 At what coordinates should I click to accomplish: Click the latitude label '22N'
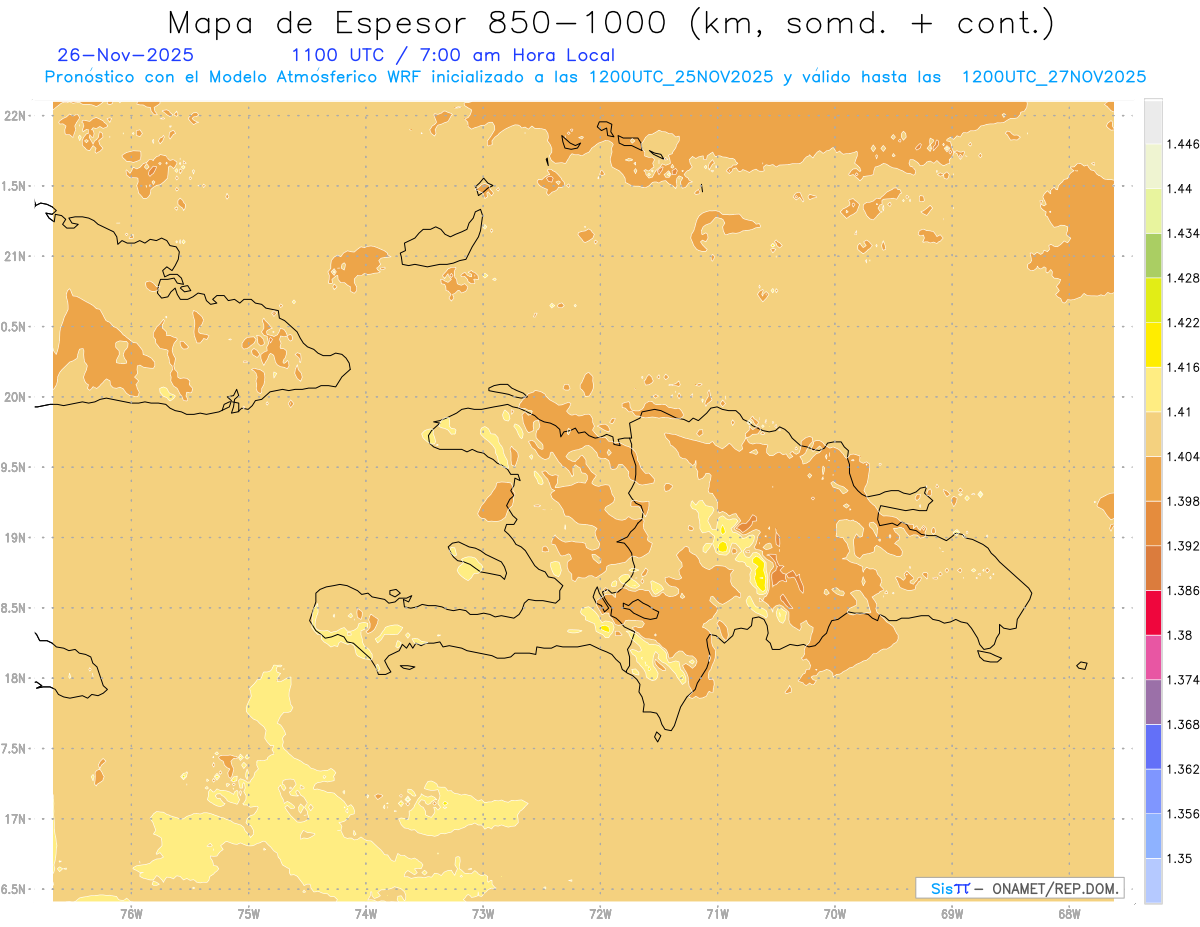14,115
